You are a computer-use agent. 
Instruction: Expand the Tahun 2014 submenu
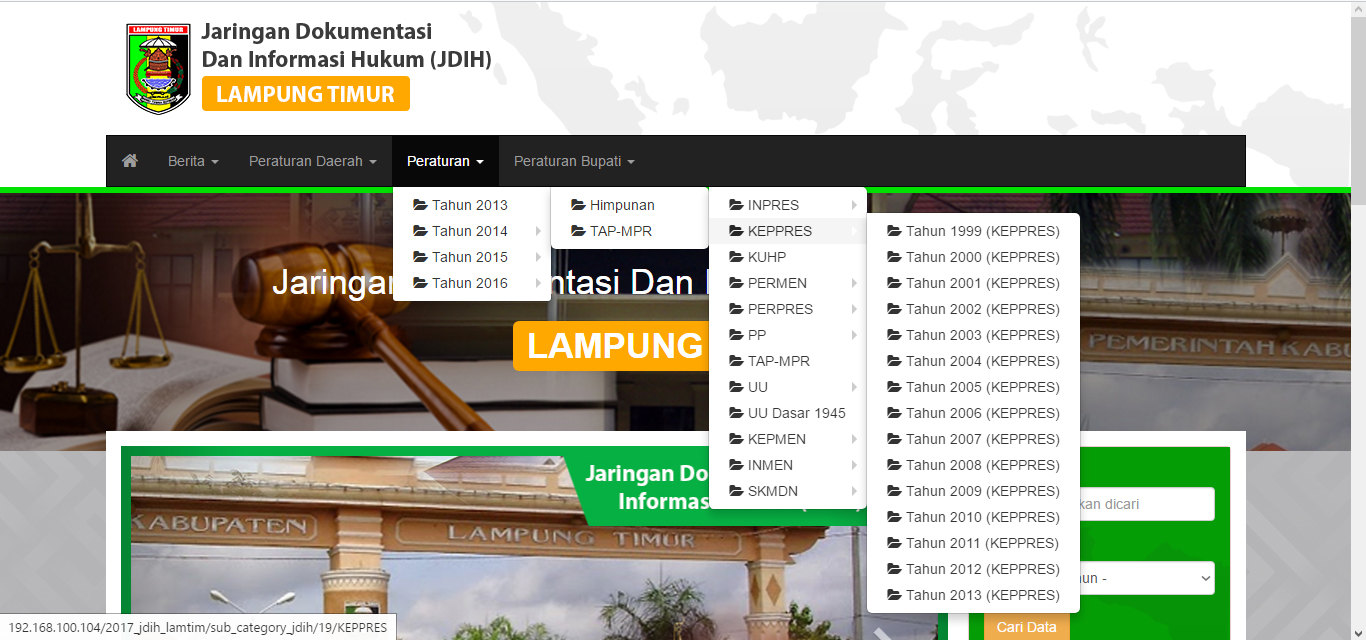pos(472,231)
